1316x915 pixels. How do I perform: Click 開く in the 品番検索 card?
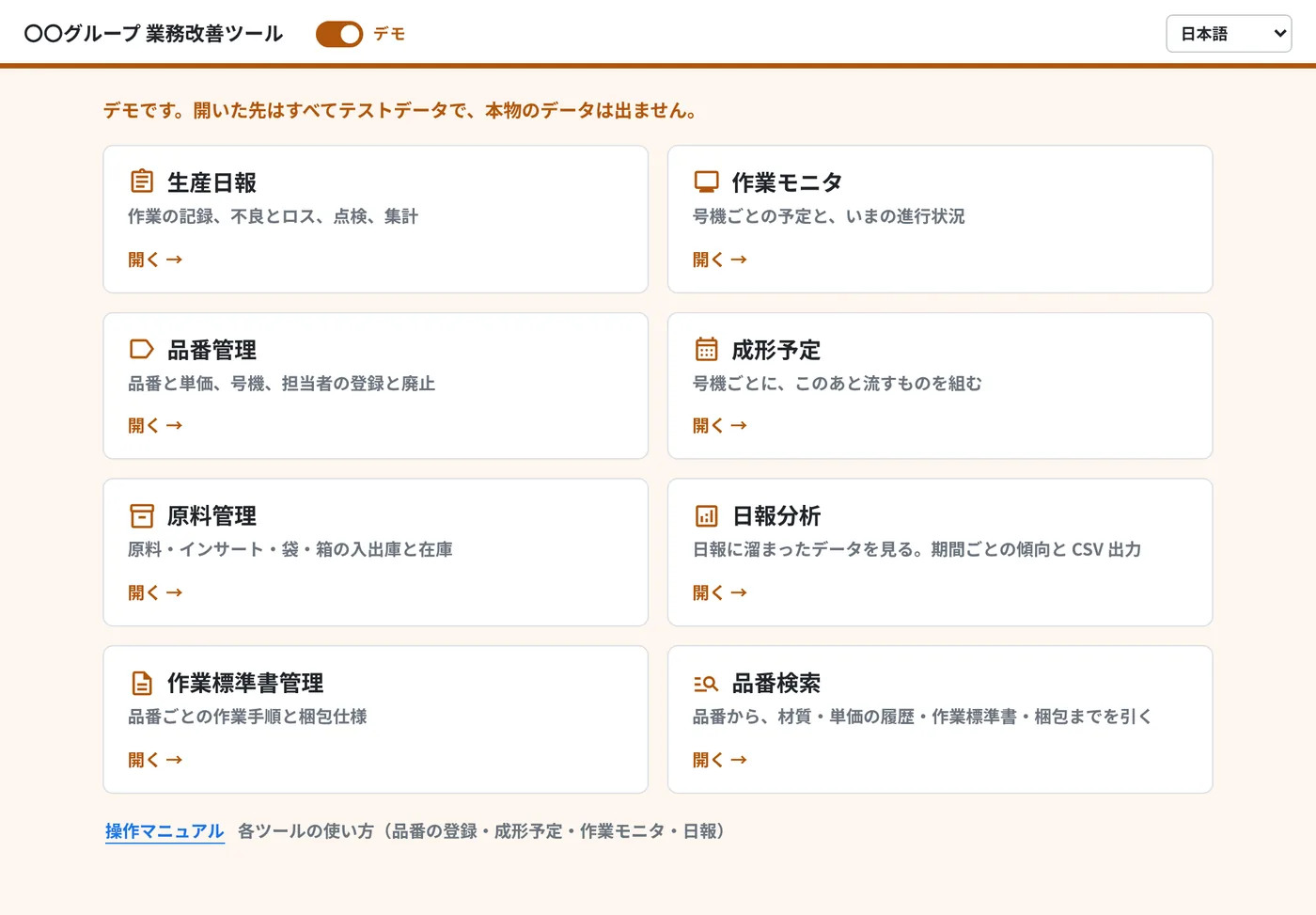click(x=720, y=760)
